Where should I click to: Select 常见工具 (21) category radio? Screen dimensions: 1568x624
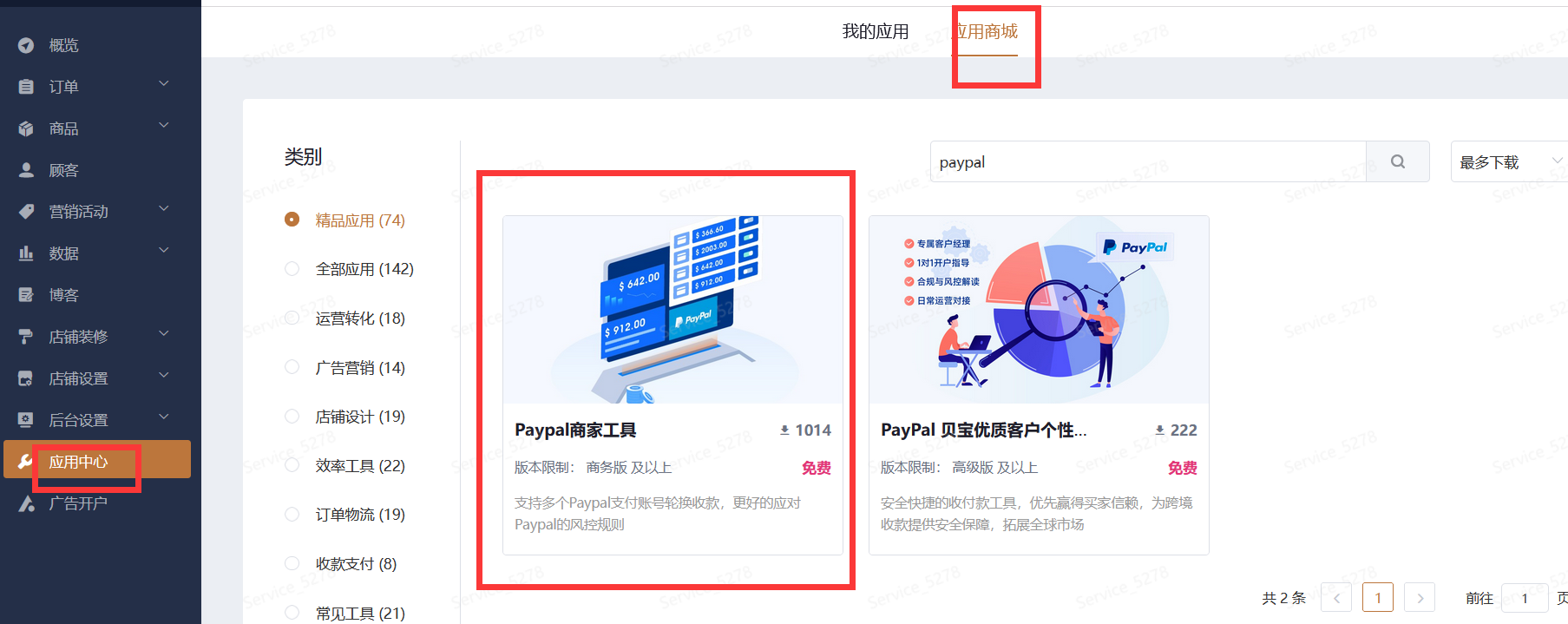tap(292, 613)
